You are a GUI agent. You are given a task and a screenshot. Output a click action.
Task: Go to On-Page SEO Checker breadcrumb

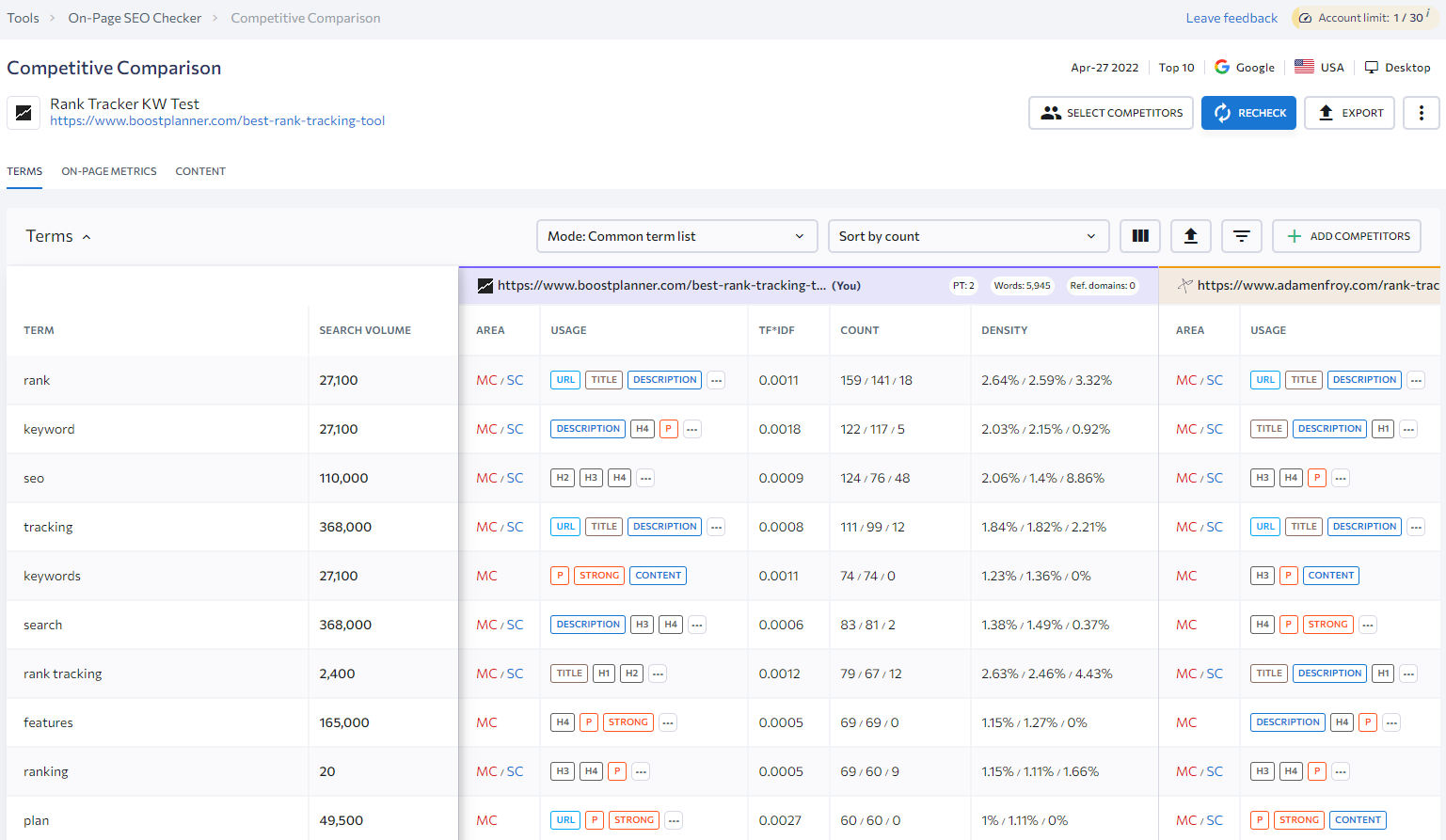tap(135, 18)
